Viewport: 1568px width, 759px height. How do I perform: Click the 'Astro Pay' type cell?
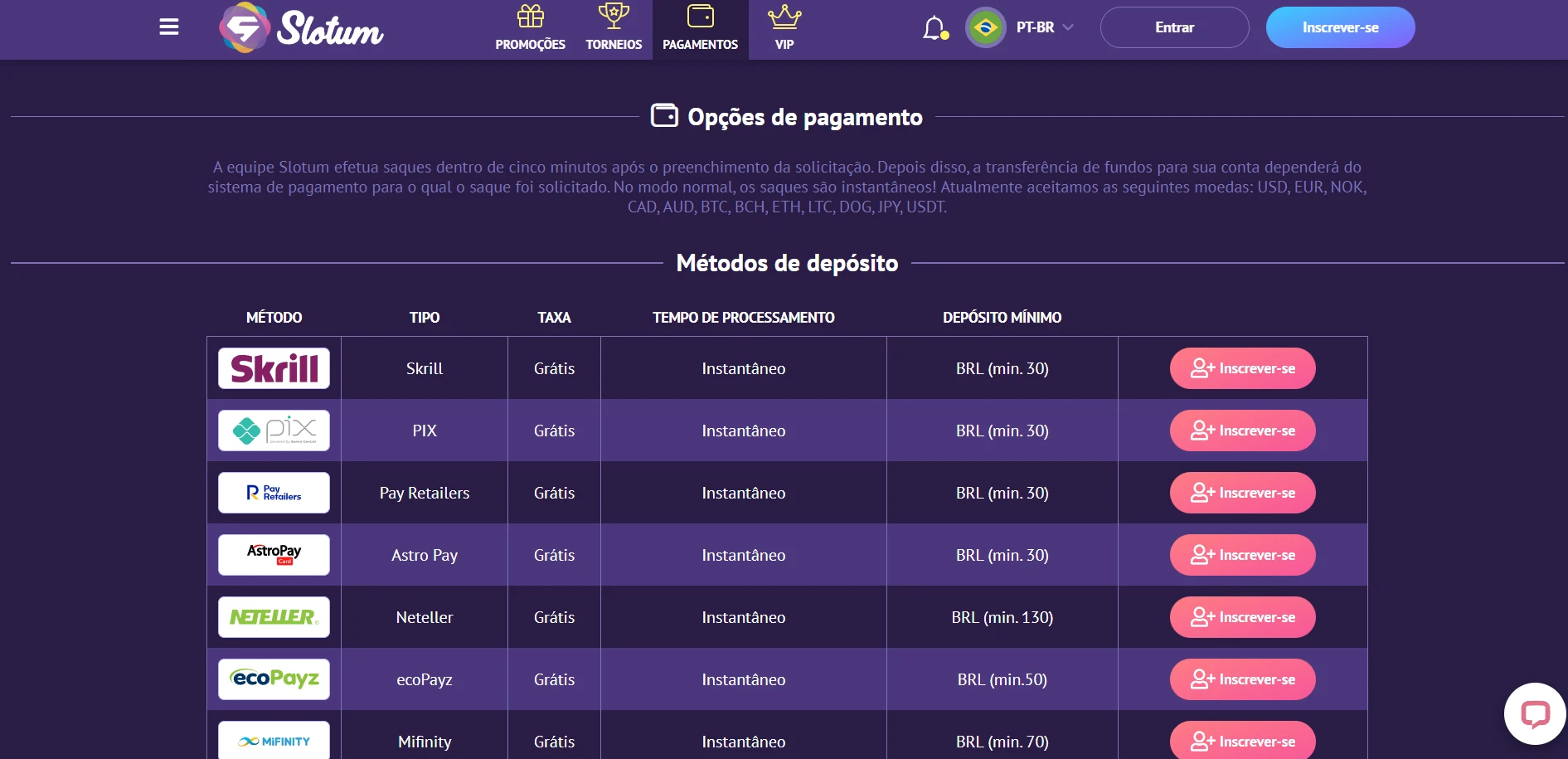425,555
